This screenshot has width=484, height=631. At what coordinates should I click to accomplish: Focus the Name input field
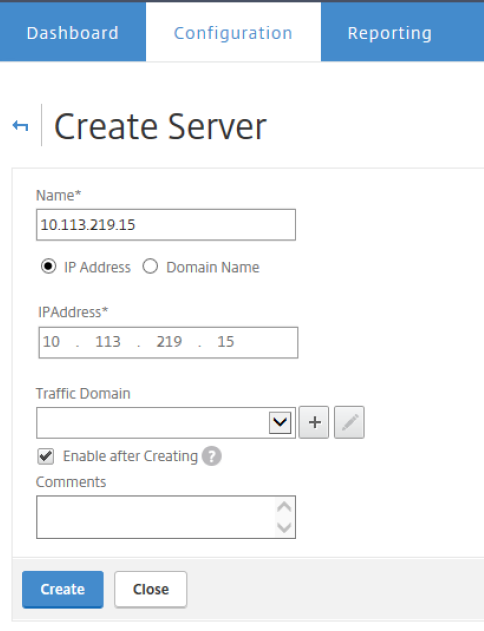[166, 225]
